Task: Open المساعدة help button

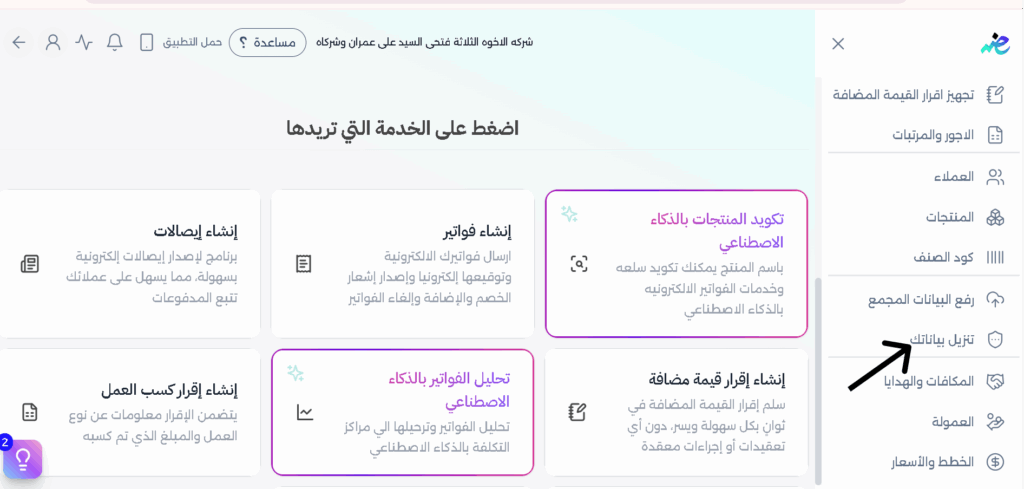Action: 267,43
